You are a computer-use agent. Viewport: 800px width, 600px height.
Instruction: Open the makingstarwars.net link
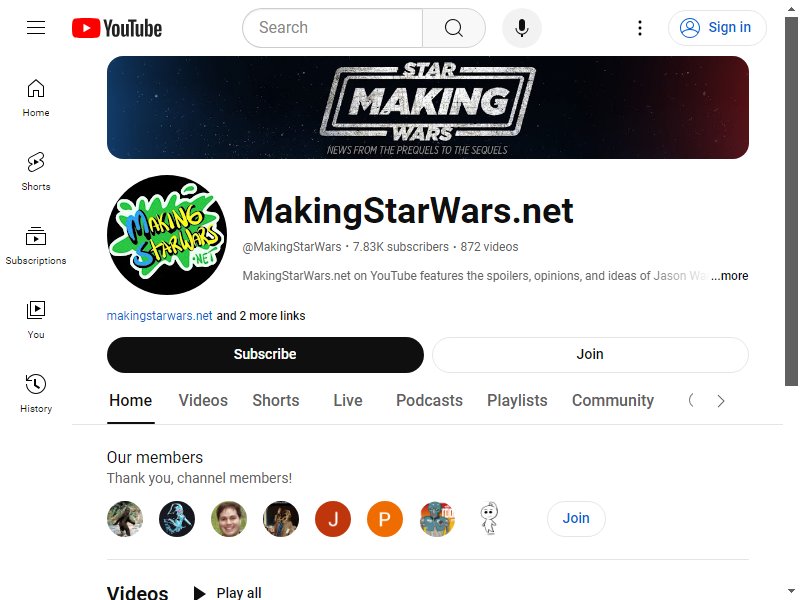(159, 316)
